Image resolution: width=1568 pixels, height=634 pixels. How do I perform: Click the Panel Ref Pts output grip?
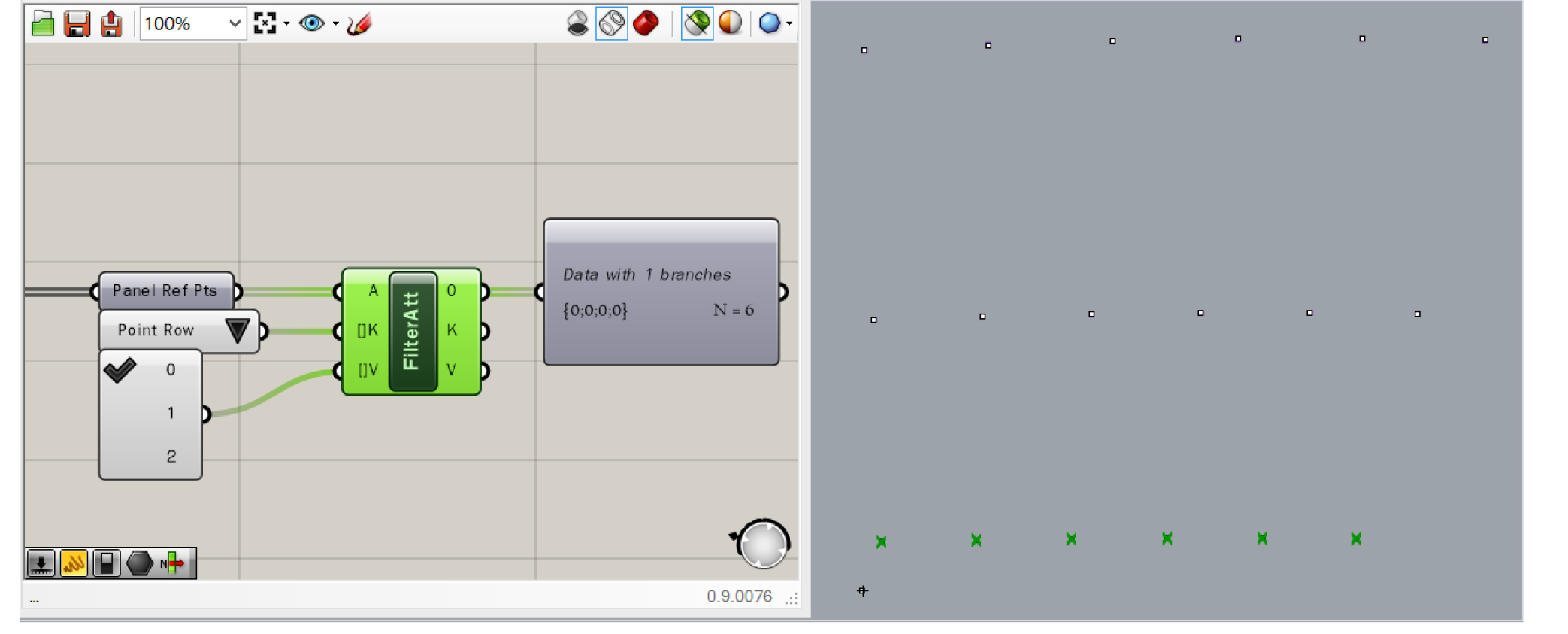[238, 291]
